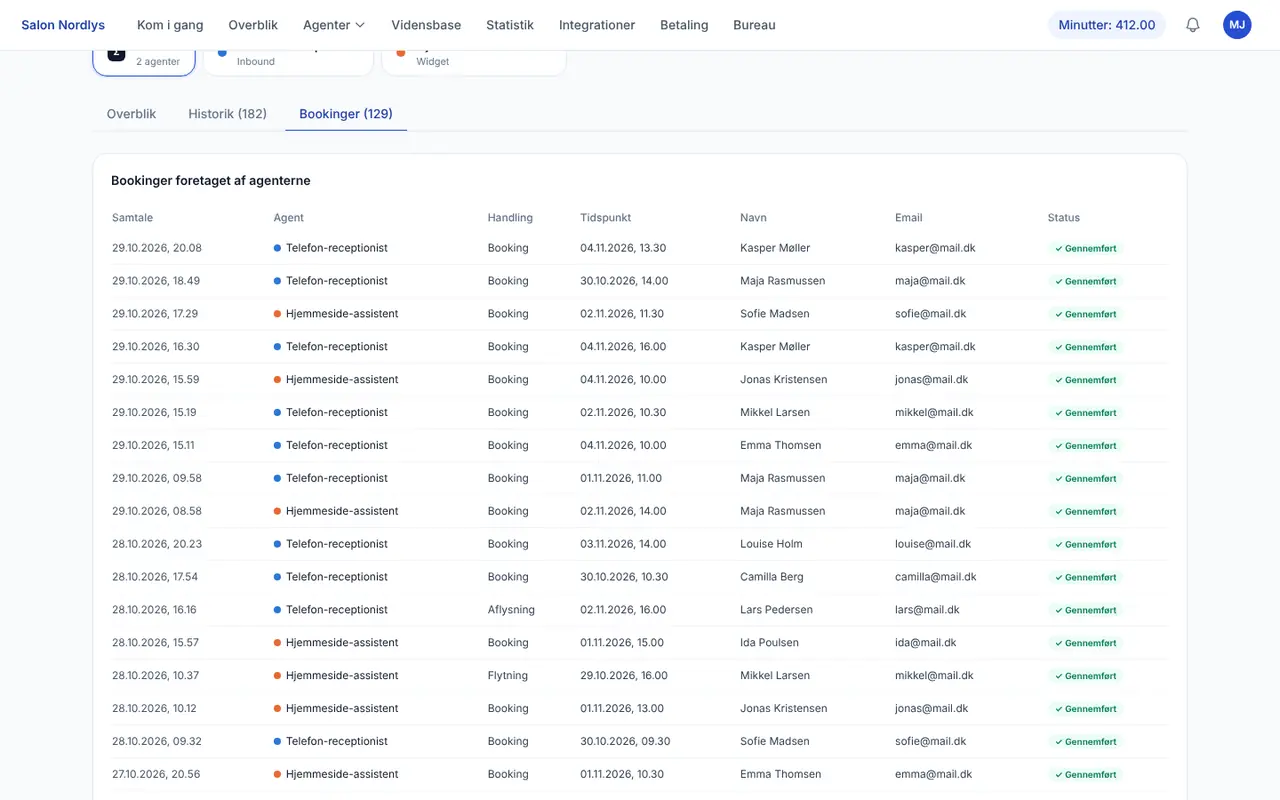
Task: Open the notifications bell
Action: [1192, 25]
